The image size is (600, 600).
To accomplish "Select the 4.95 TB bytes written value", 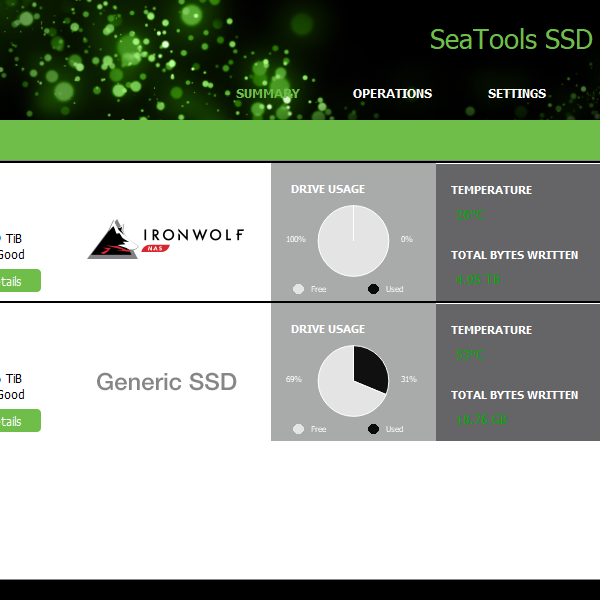I will 478,280.
